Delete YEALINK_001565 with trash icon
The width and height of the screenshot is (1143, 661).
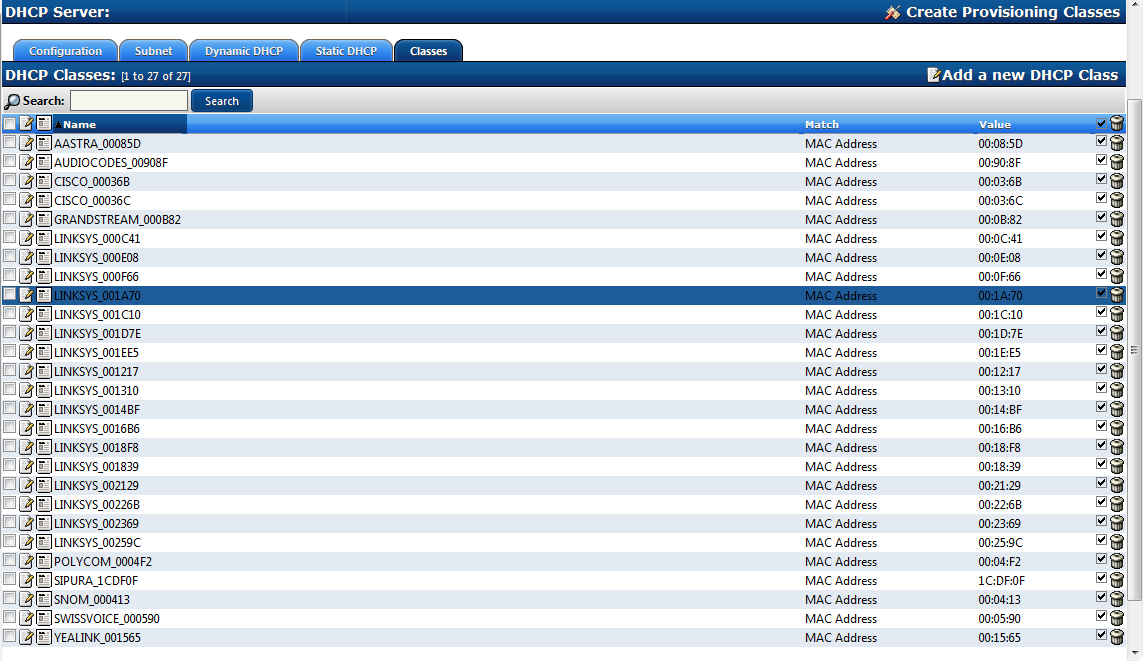1117,636
